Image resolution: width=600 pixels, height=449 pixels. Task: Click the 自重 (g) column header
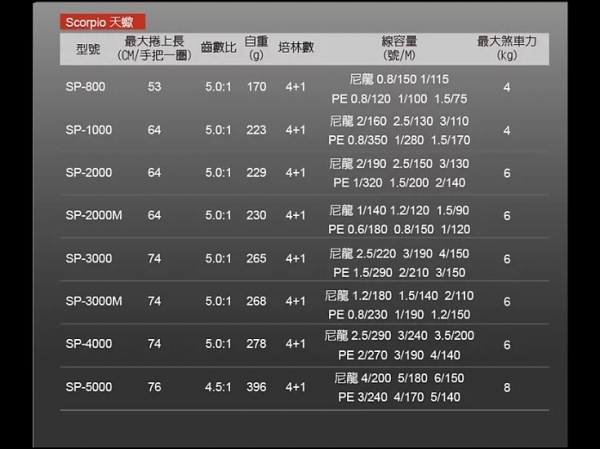click(256, 48)
